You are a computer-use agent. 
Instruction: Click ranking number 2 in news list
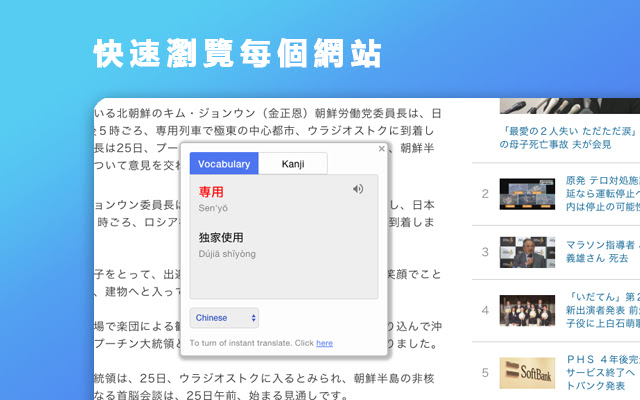[485, 194]
